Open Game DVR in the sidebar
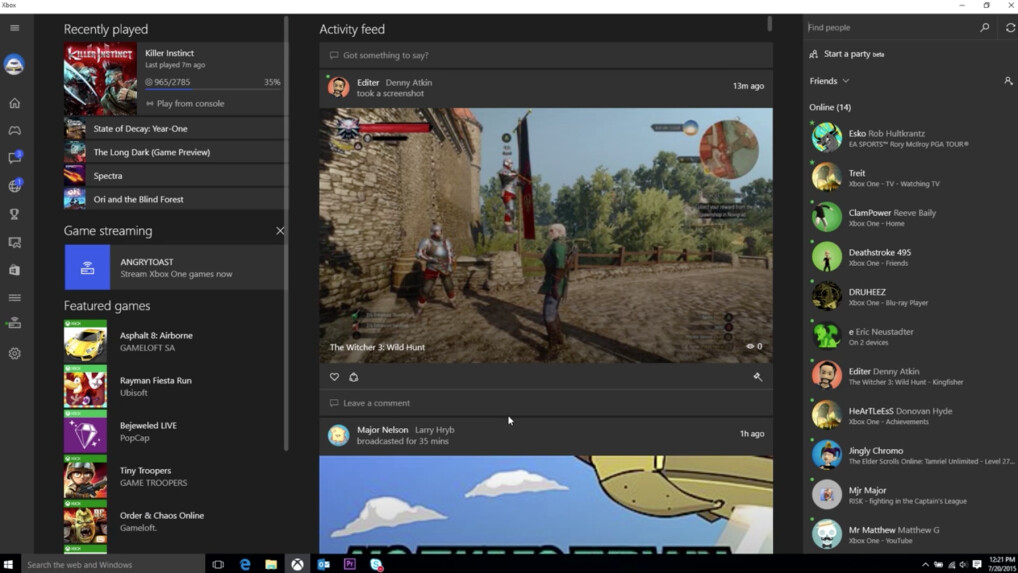 click(14, 242)
